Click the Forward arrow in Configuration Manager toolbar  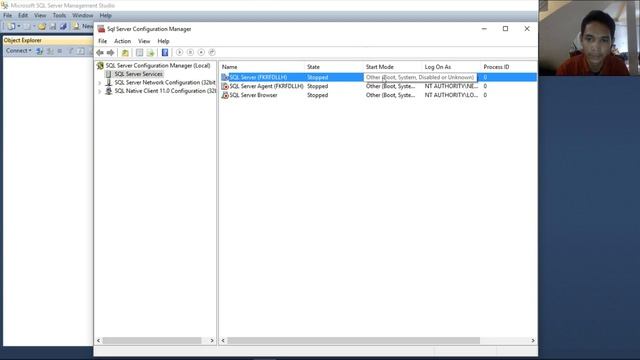click(x=111, y=53)
